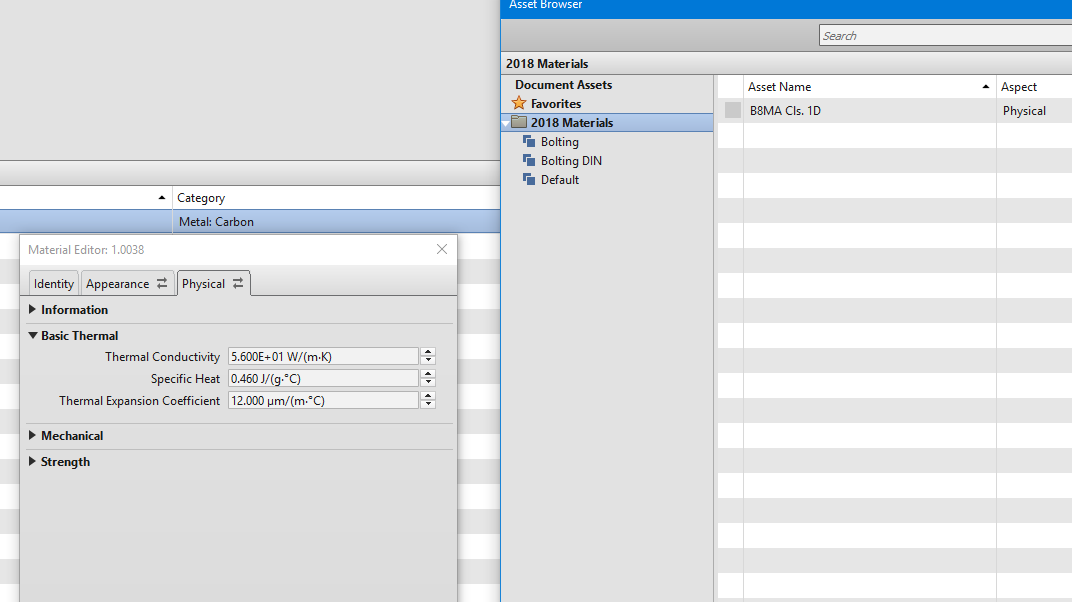This screenshot has width=1072, height=602.
Task: Click the swap arrows on the Appearance tab
Action: [162, 283]
